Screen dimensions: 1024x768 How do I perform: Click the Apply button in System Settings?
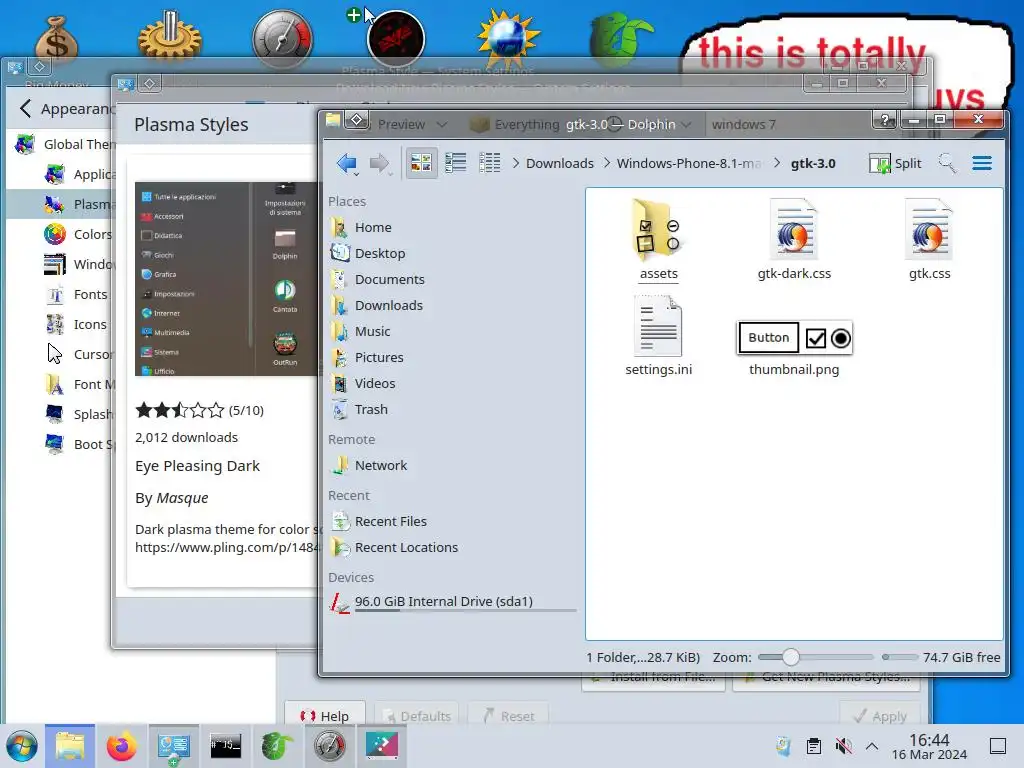tap(879, 716)
